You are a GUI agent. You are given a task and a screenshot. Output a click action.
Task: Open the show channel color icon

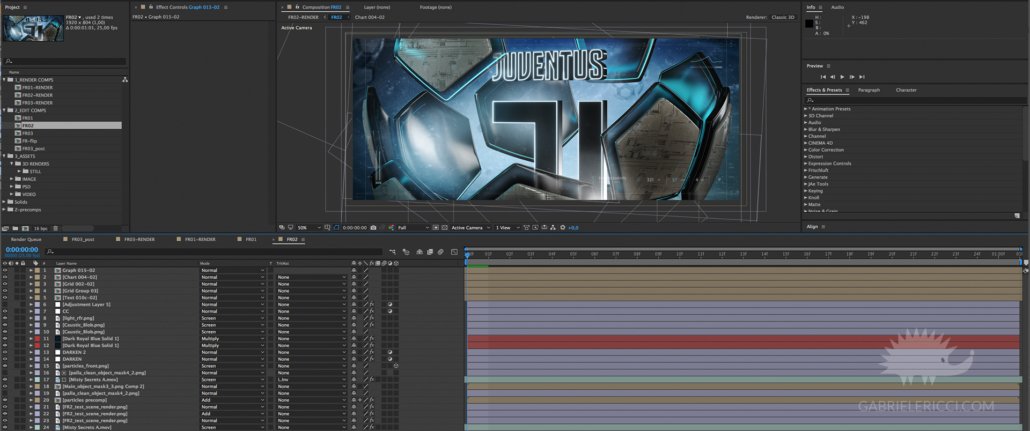[x=392, y=227]
